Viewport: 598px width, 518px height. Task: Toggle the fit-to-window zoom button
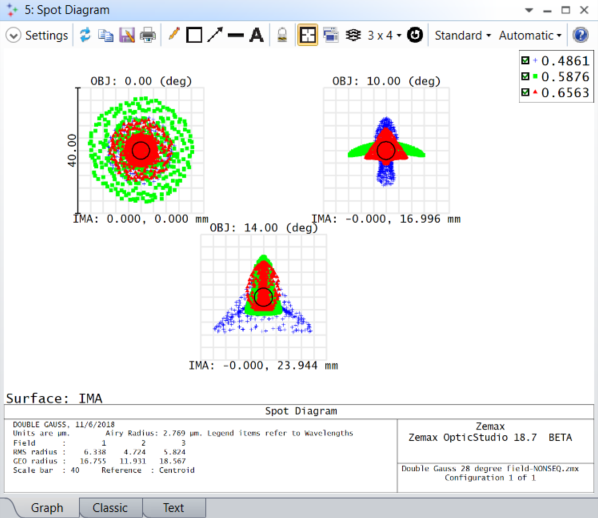308,35
